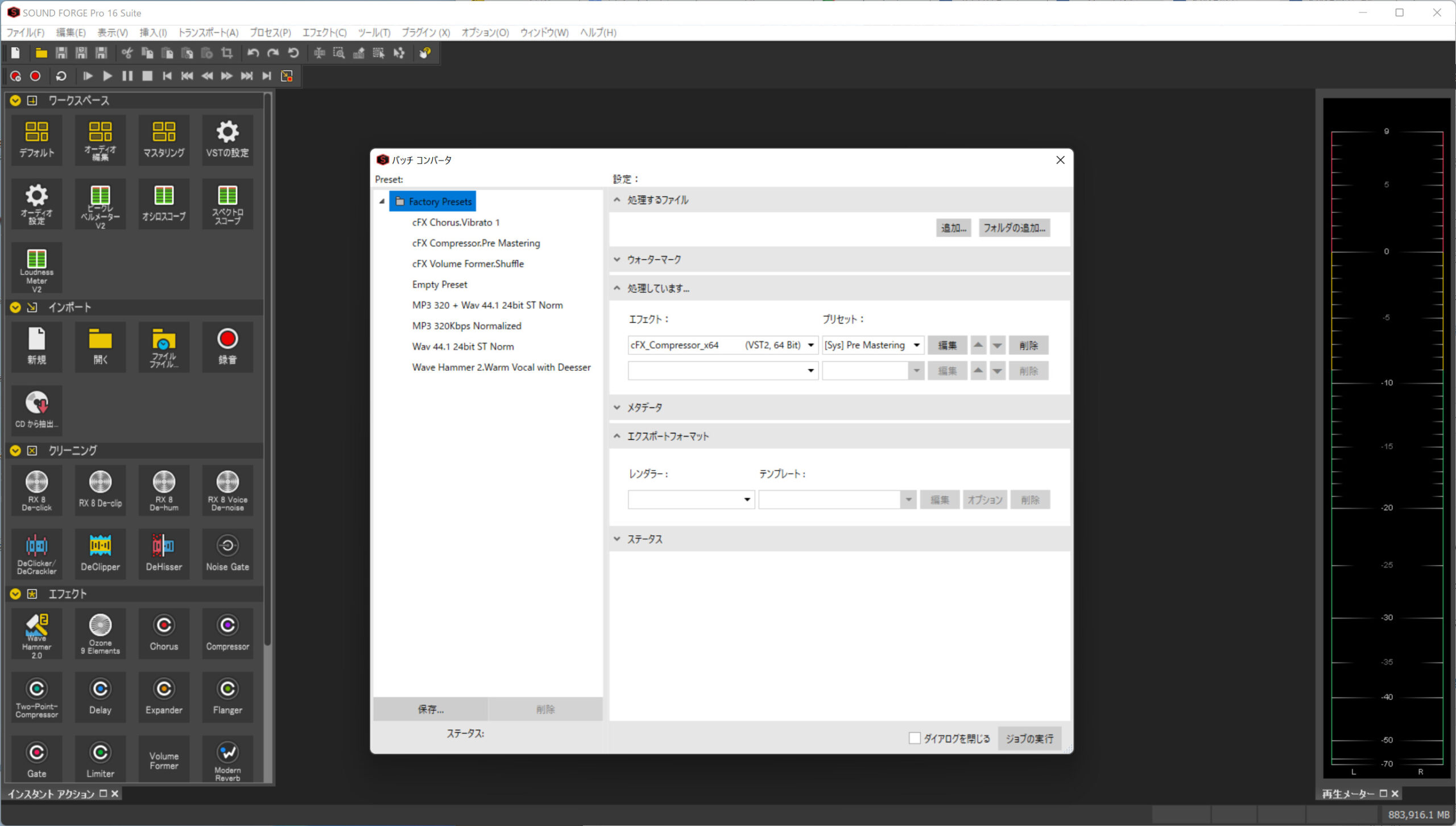Screen dimensions: 1456x826
Task: Launch Wave Hammer 2.0 effect
Action: pos(36,634)
